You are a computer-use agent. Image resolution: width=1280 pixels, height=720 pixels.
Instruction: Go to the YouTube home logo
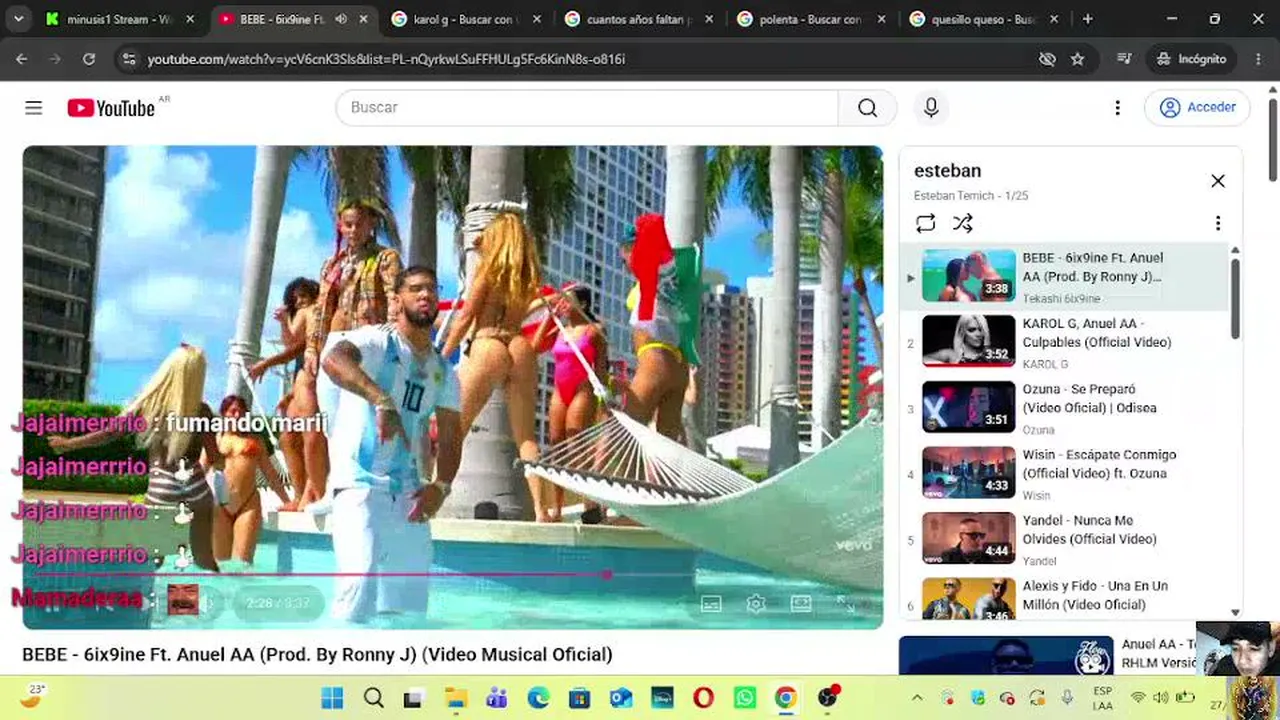coord(111,108)
